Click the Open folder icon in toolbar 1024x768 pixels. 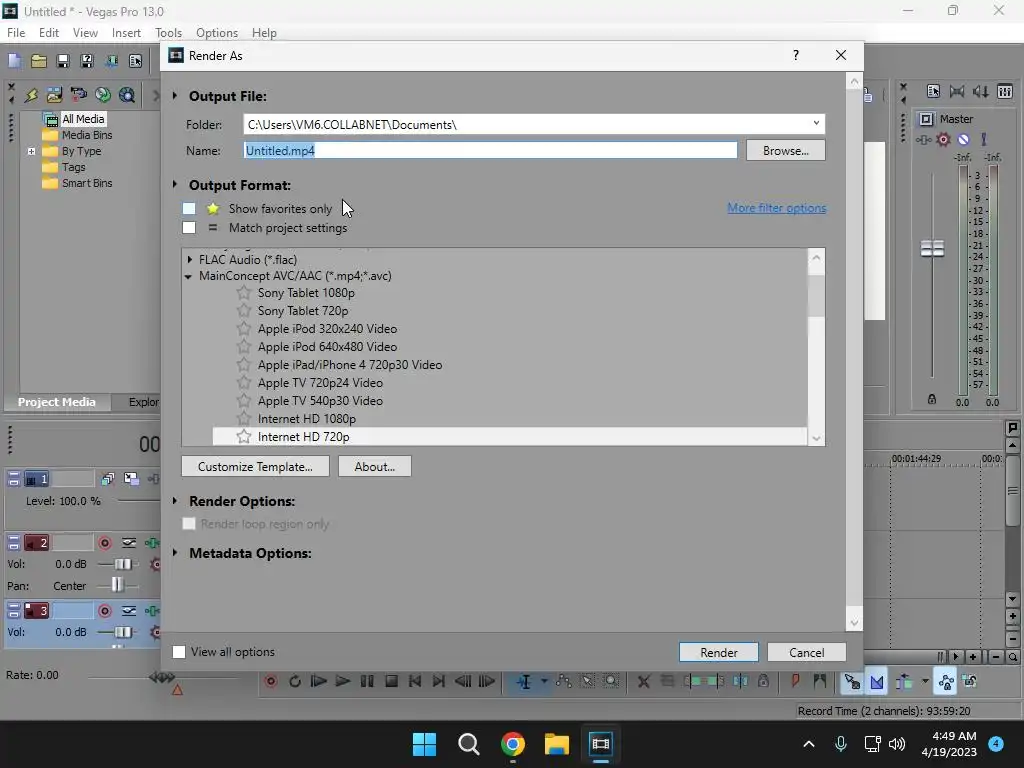click(39, 61)
